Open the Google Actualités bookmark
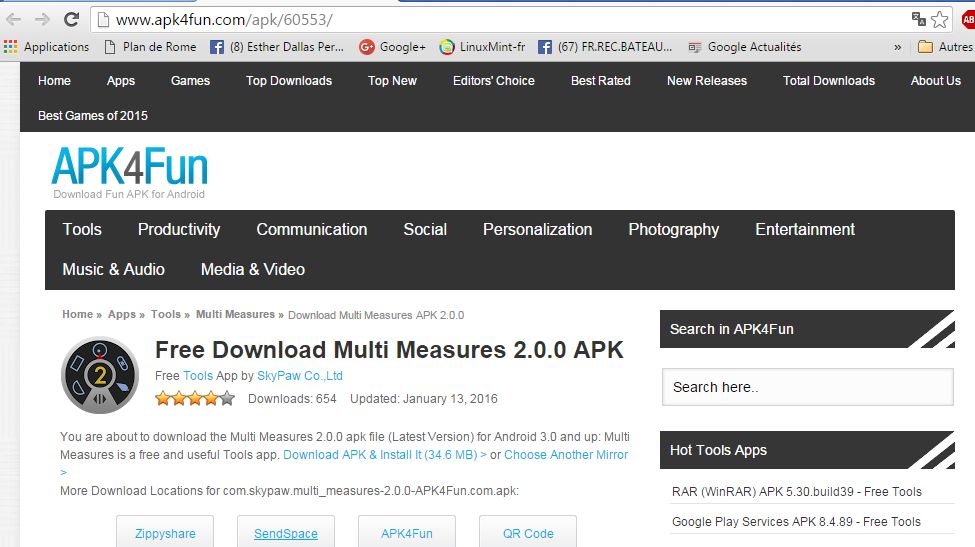This screenshot has width=975, height=547. (745, 47)
